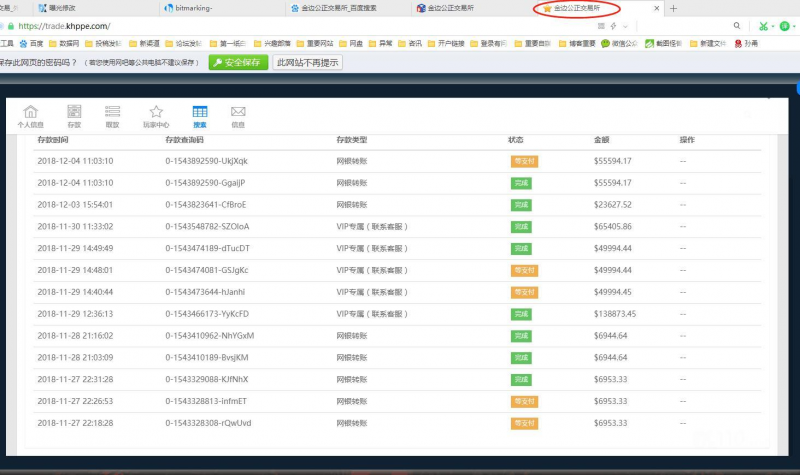Open the 个人信息 home icon
Viewport: 800px width, 475px height.
coord(31,116)
